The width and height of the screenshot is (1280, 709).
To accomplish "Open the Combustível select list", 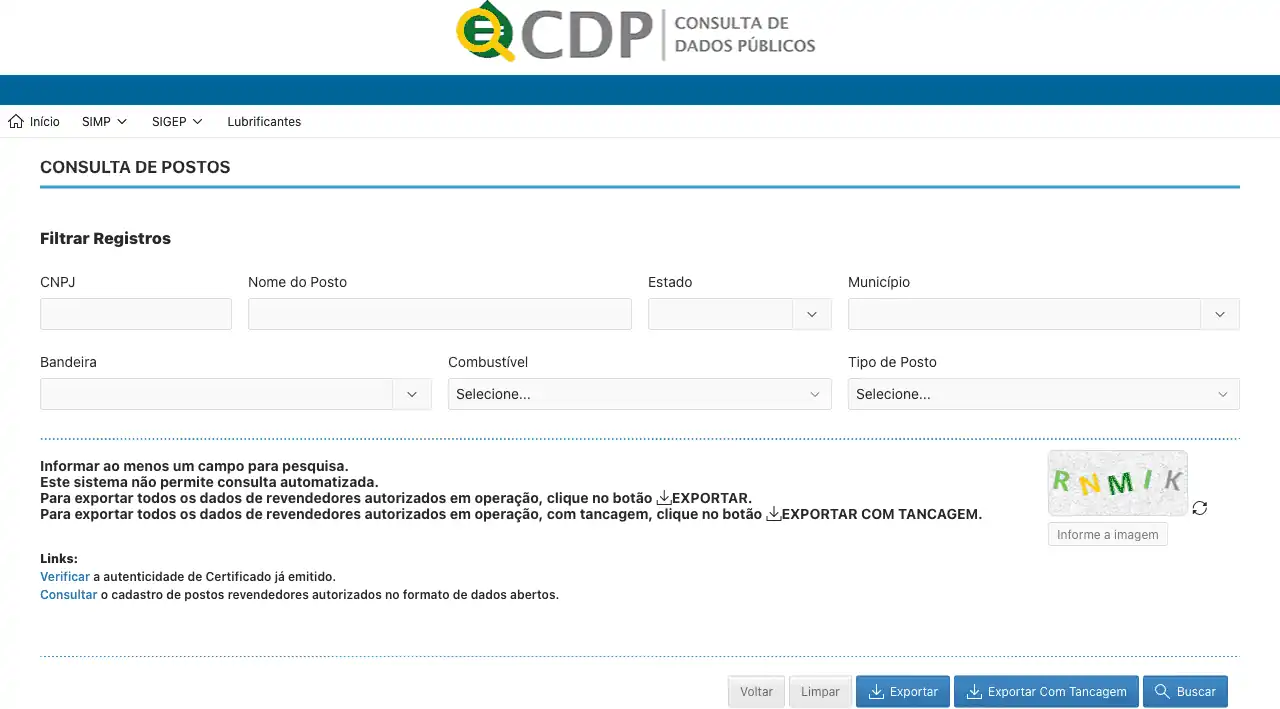I will [639, 394].
